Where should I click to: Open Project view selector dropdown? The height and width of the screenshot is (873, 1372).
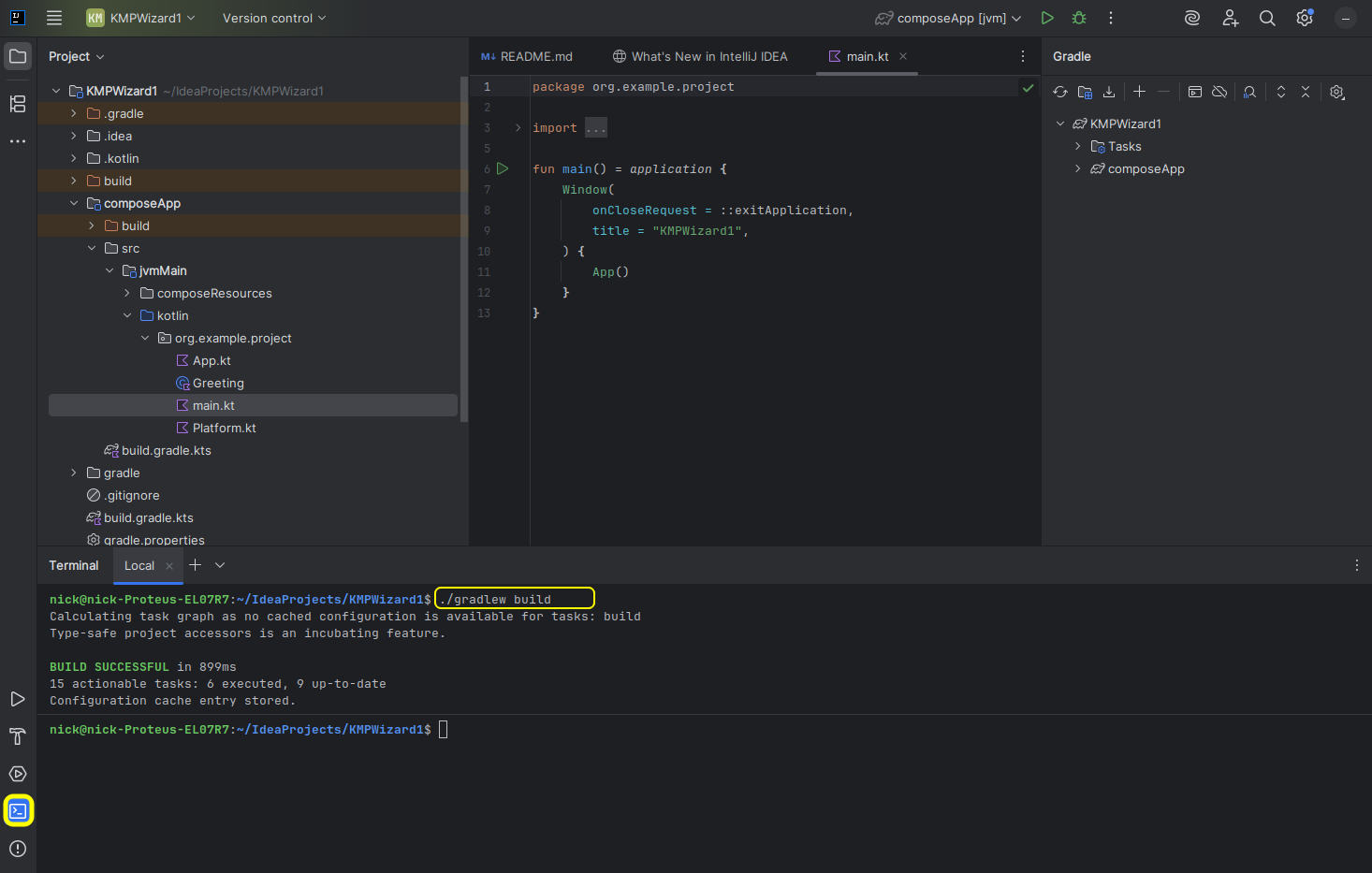pos(77,56)
